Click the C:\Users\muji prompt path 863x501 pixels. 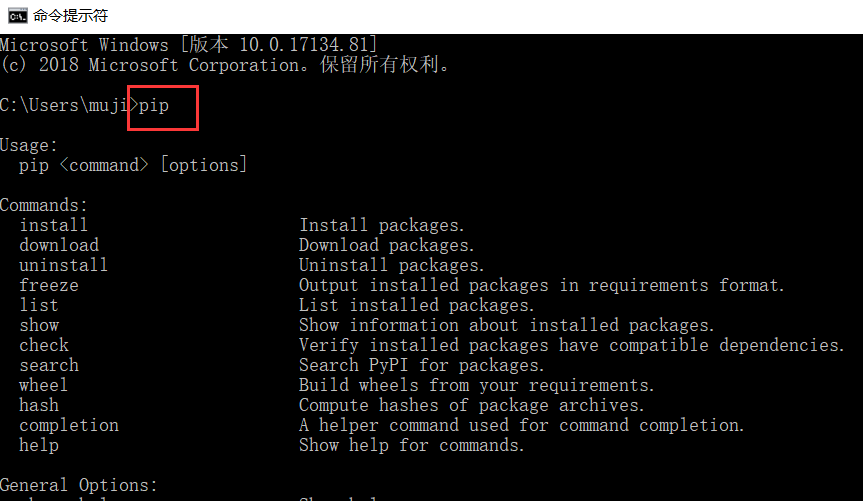pos(65,105)
